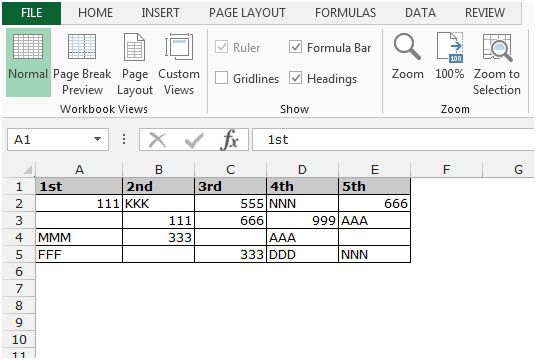Open the FILE tab
Viewport: 536px width, 360px height.
point(31,13)
